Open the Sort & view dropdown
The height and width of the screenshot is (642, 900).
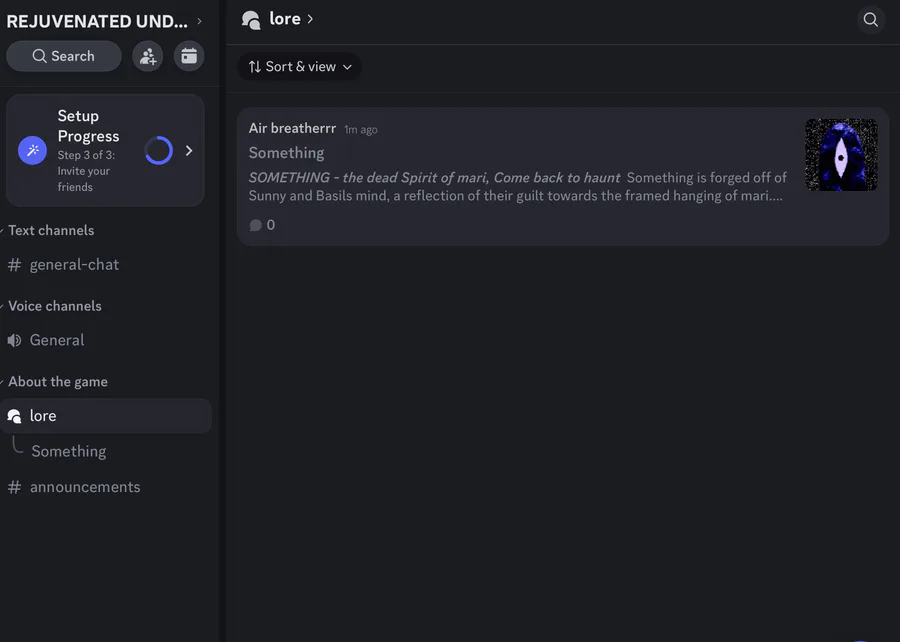click(x=300, y=67)
